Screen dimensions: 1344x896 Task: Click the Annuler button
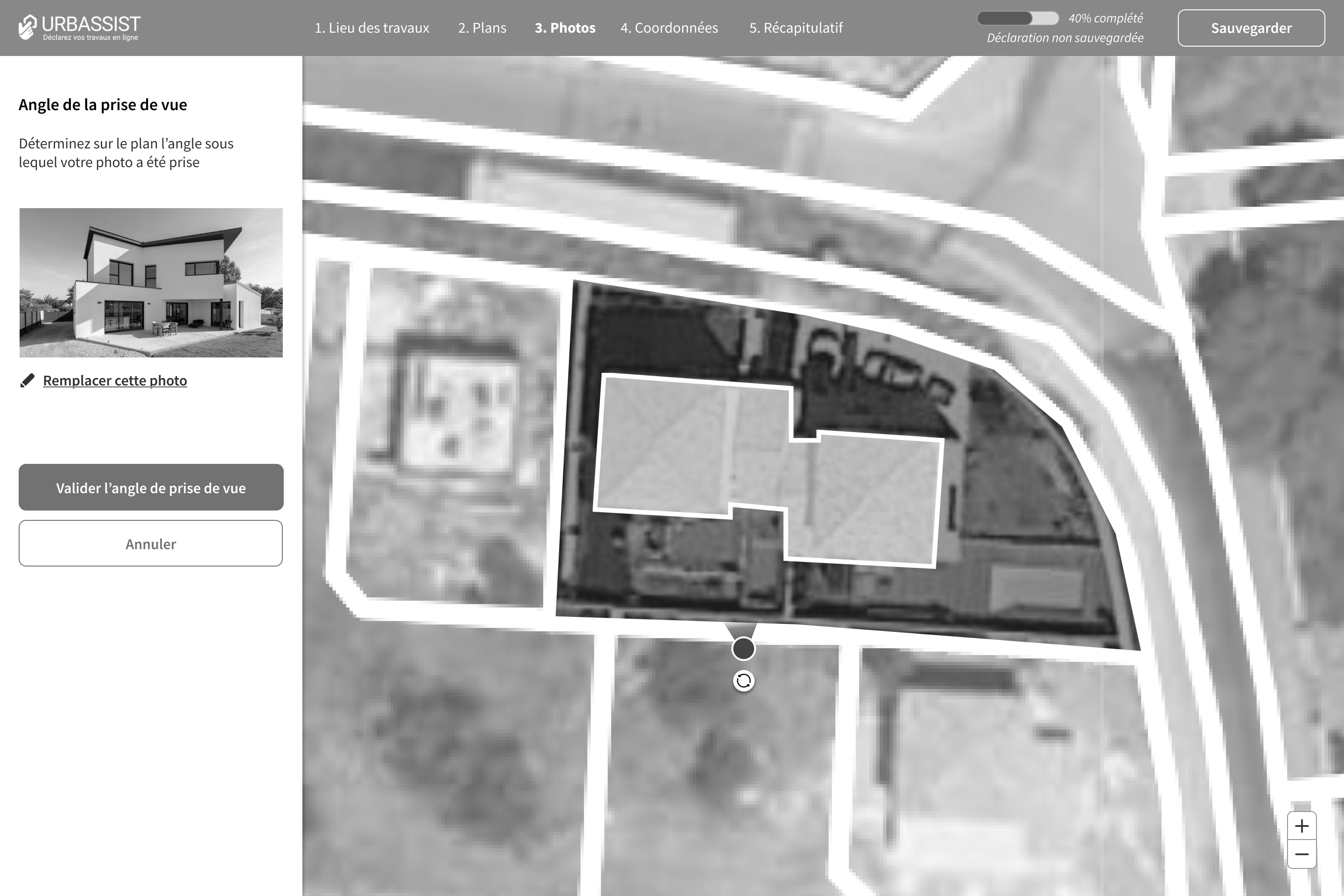(x=151, y=543)
